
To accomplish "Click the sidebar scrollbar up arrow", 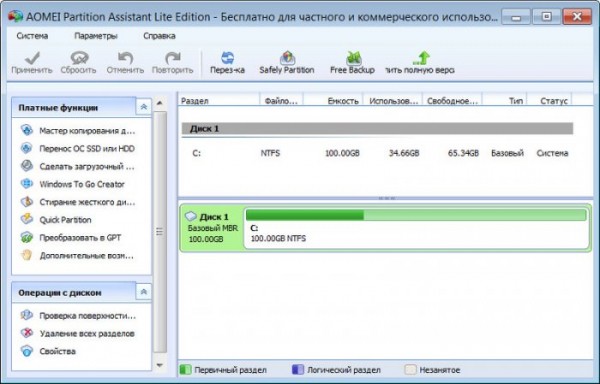I will coord(160,103).
